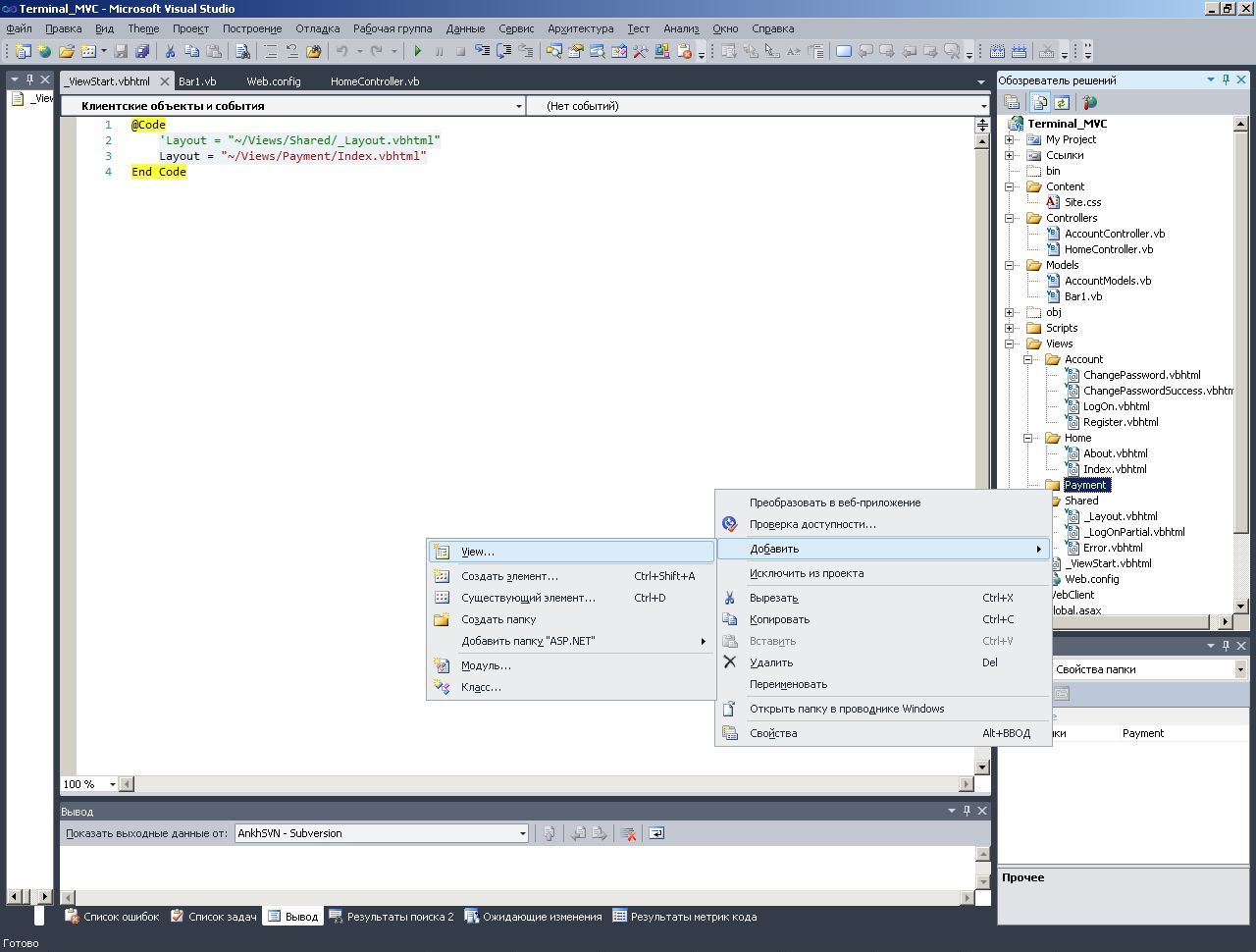Switch to the Web.config editor tab

(x=274, y=81)
